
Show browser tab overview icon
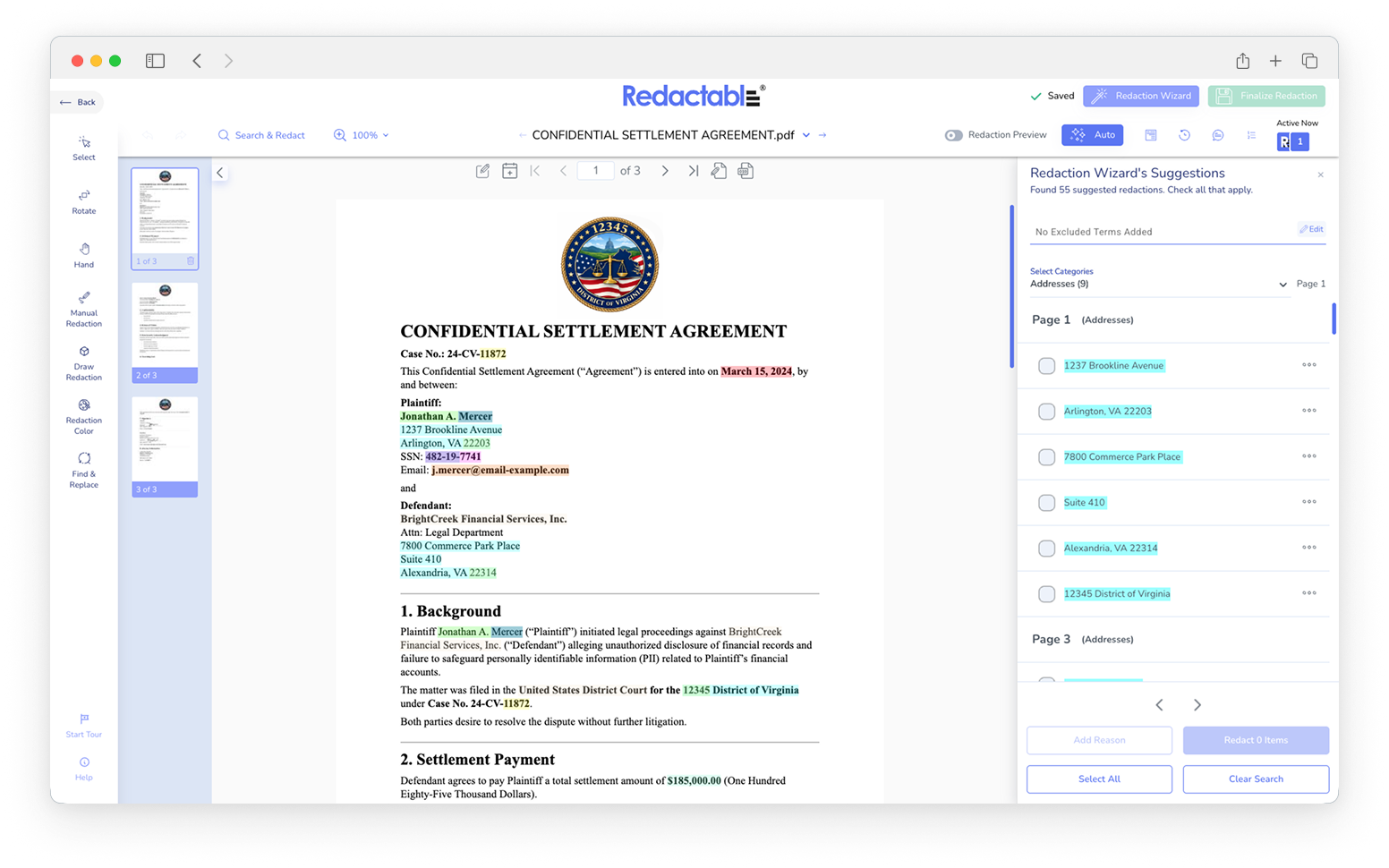point(1309,61)
